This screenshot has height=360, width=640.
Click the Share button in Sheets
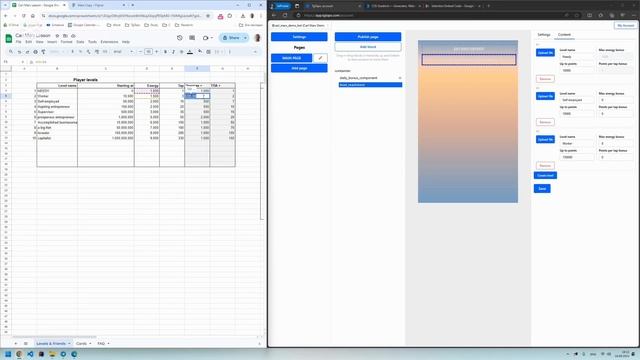(x=231, y=38)
